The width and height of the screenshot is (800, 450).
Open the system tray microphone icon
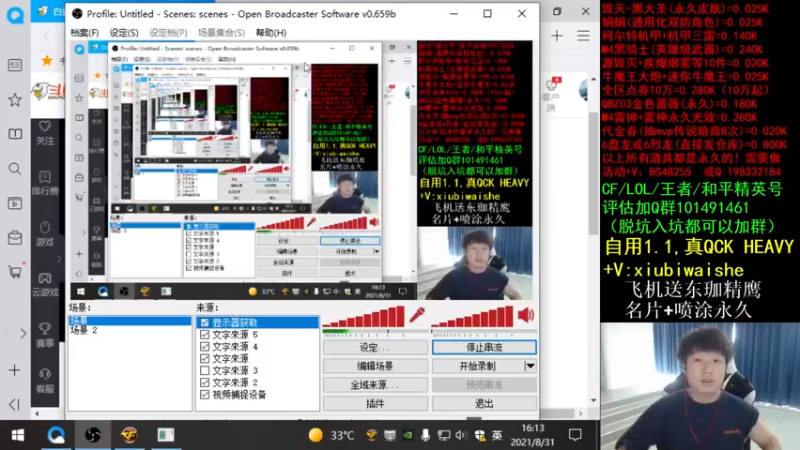coord(425,435)
